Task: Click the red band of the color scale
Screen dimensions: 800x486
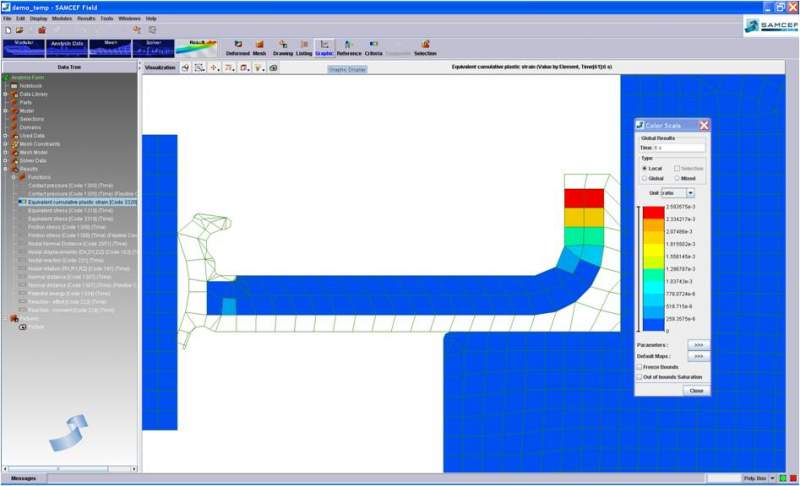Action: (654, 212)
